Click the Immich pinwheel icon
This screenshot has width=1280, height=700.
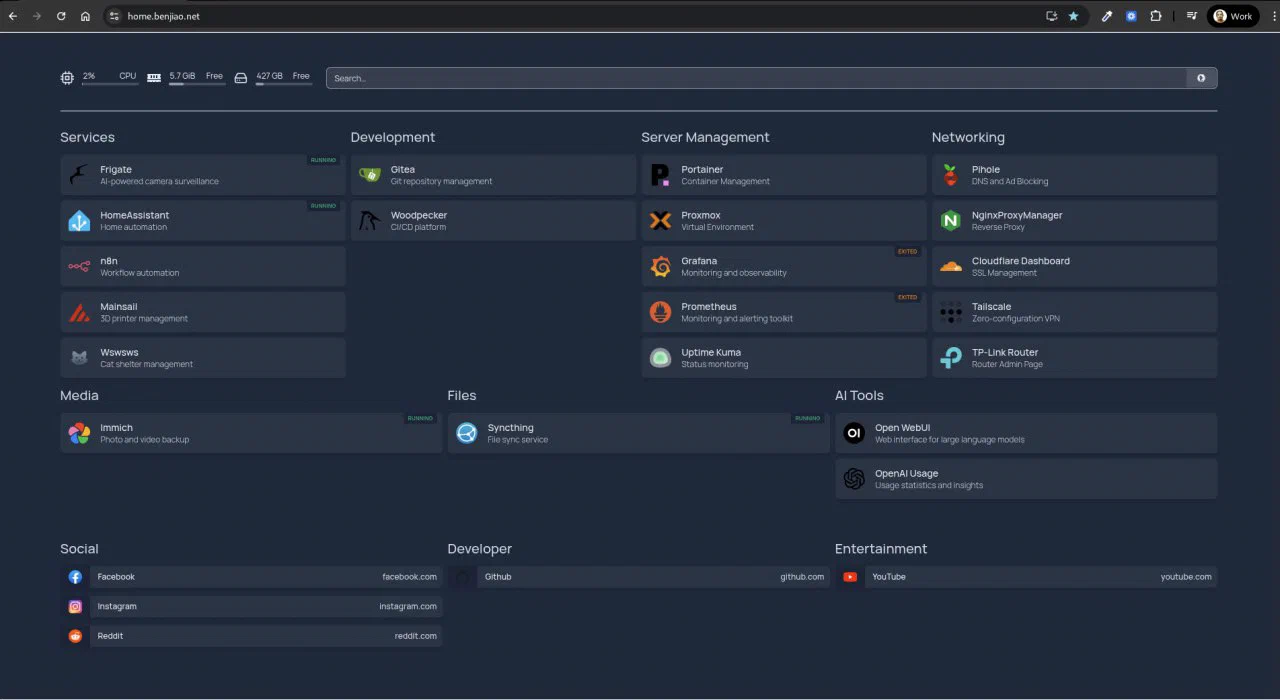click(79, 433)
